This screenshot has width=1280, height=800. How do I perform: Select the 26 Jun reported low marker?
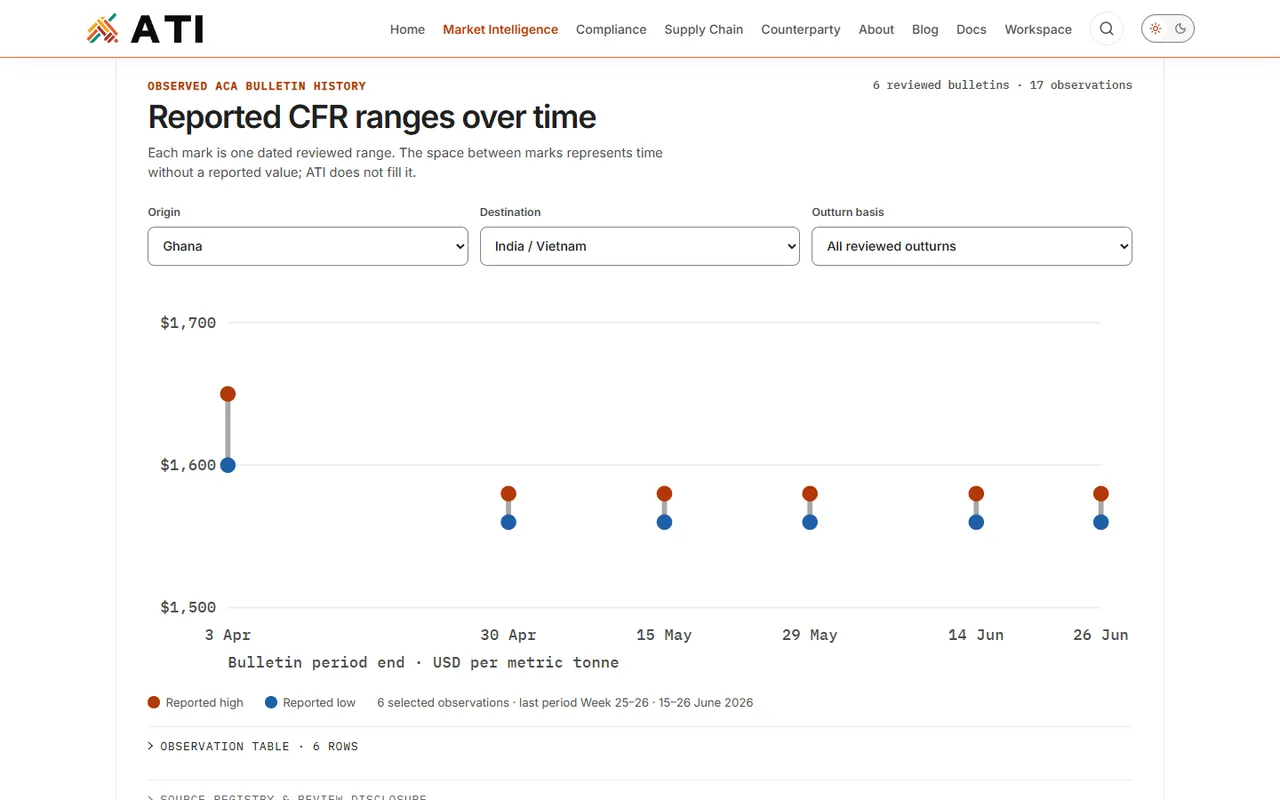[x=1101, y=522]
